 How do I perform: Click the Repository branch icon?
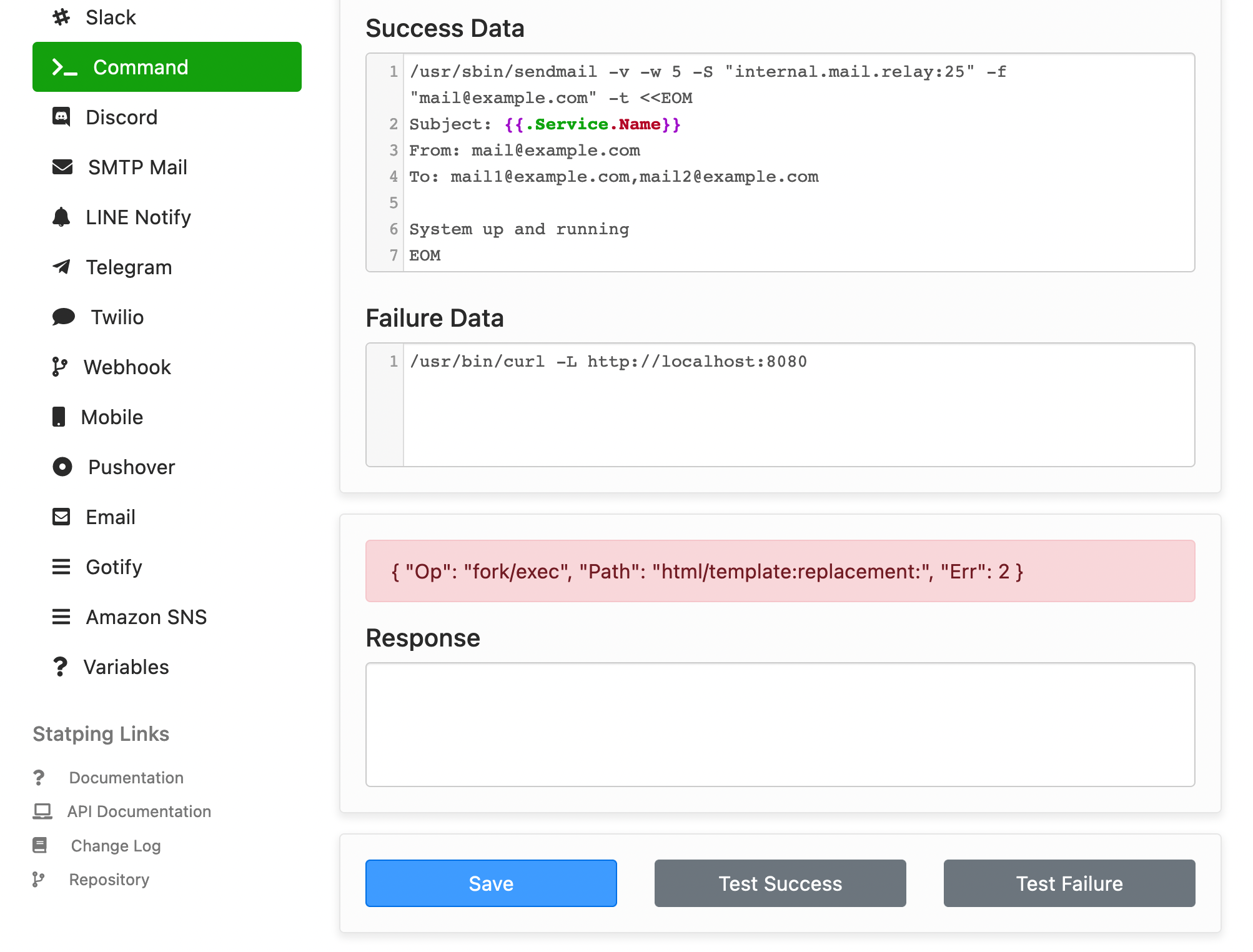click(x=39, y=880)
